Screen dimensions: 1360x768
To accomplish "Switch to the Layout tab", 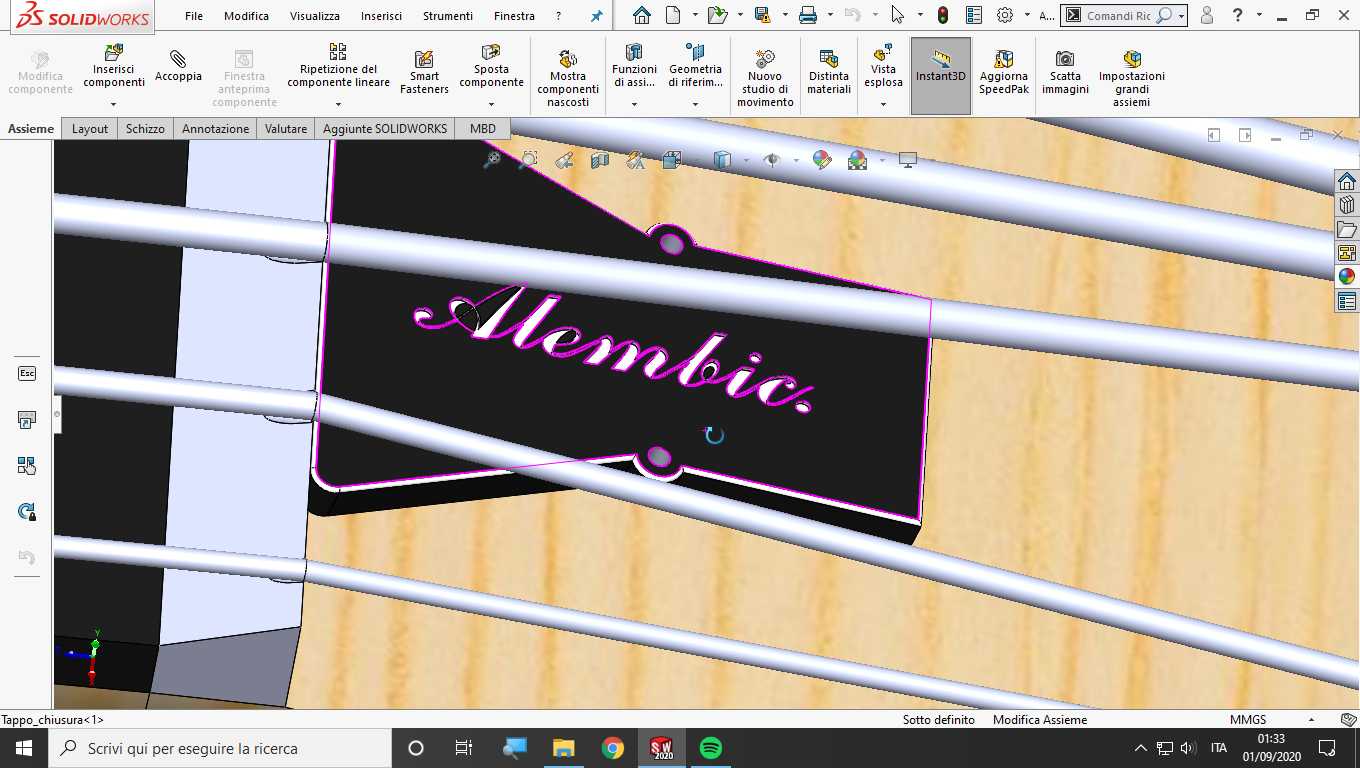I will pos(90,129).
